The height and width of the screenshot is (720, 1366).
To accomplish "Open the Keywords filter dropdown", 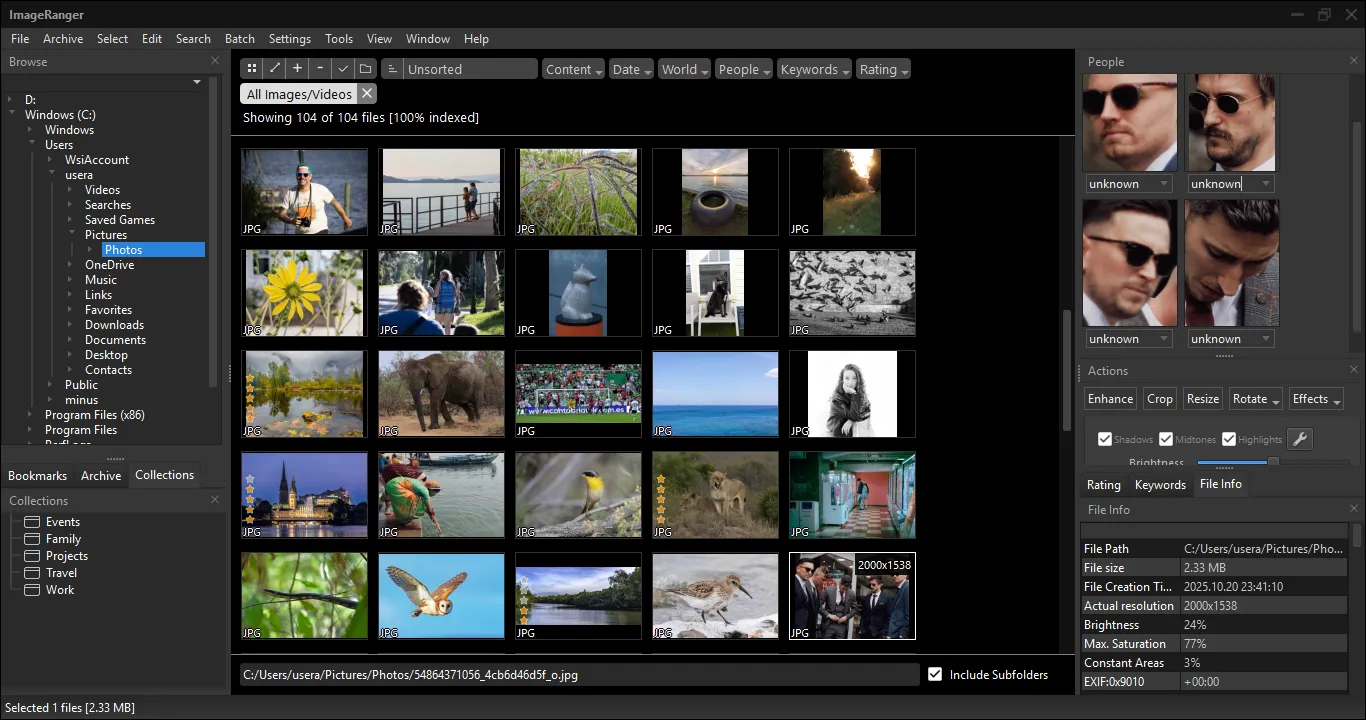I will coord(815,69).
